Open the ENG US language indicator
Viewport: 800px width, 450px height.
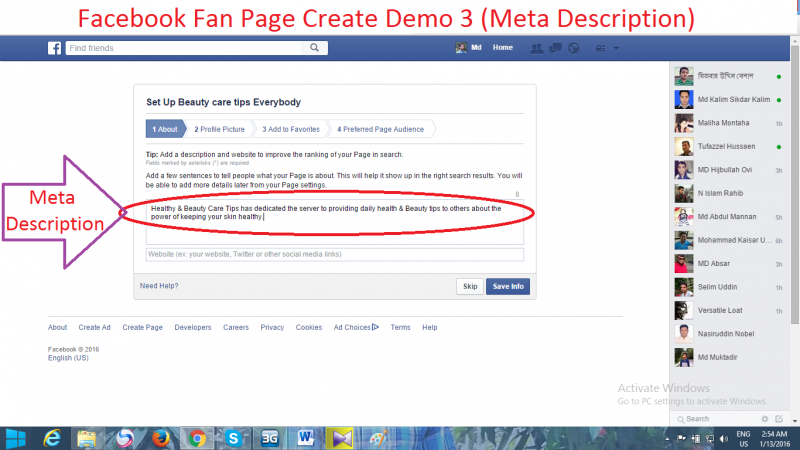point(743,439)
